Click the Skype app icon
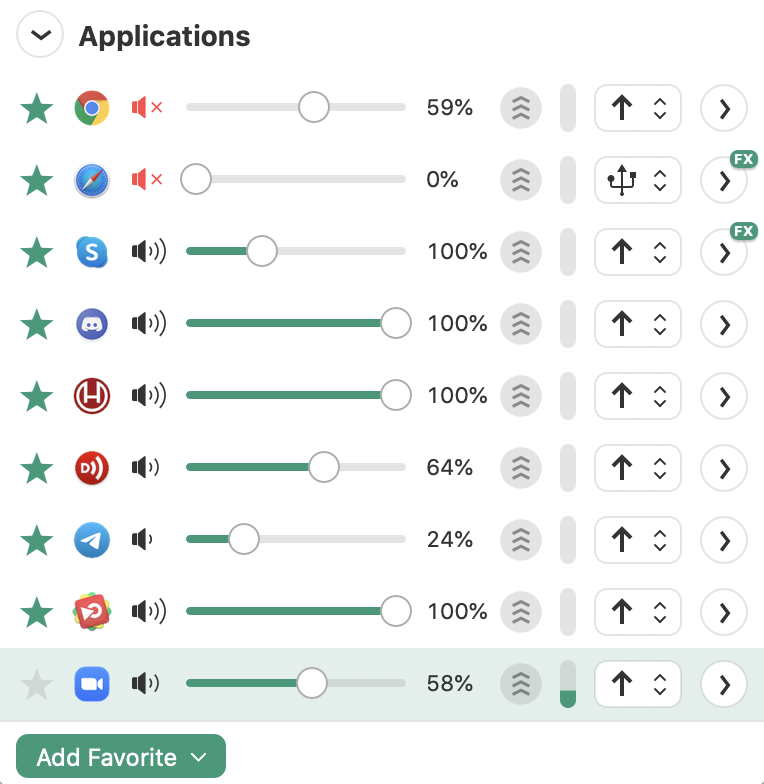This screenshot has width=764, height=784. point(92,252)
